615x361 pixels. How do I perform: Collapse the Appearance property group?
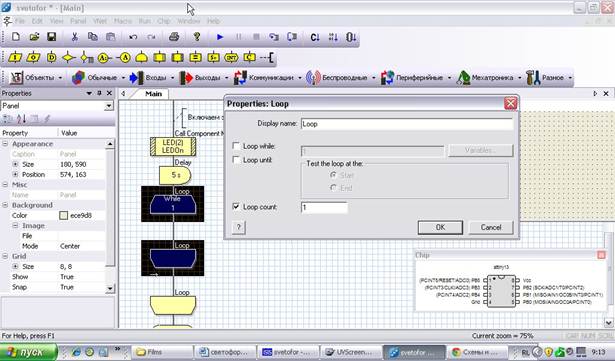pyautogui.click(x=5, y=144)
